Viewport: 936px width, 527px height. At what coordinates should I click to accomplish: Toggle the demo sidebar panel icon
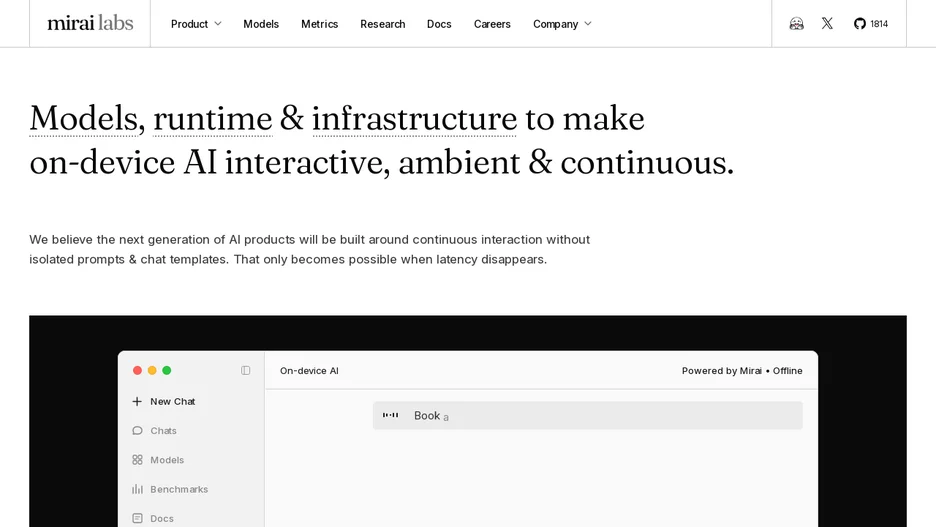tap(245, 370)
